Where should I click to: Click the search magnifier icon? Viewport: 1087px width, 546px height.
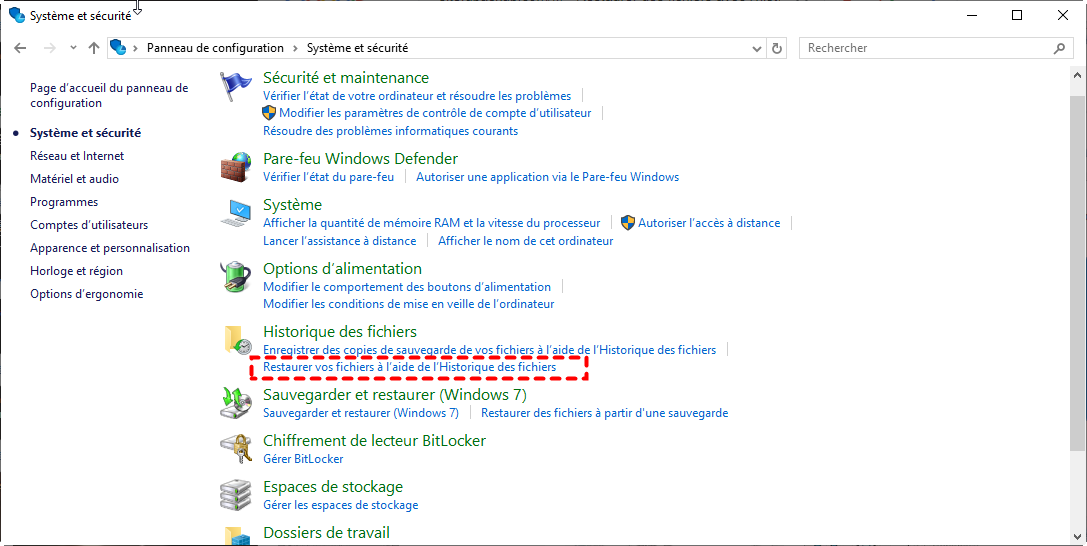pos(1059,48)
